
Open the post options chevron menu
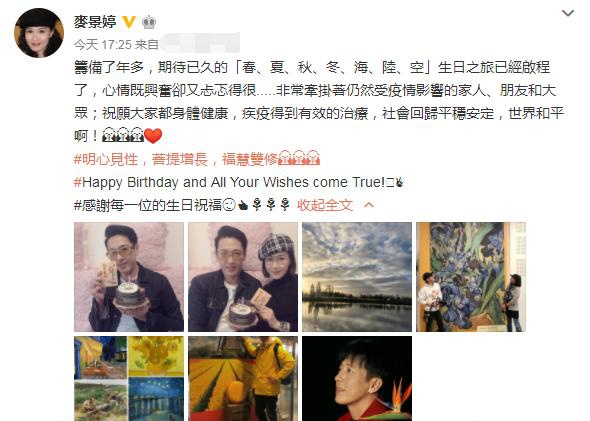click(568, 14)
